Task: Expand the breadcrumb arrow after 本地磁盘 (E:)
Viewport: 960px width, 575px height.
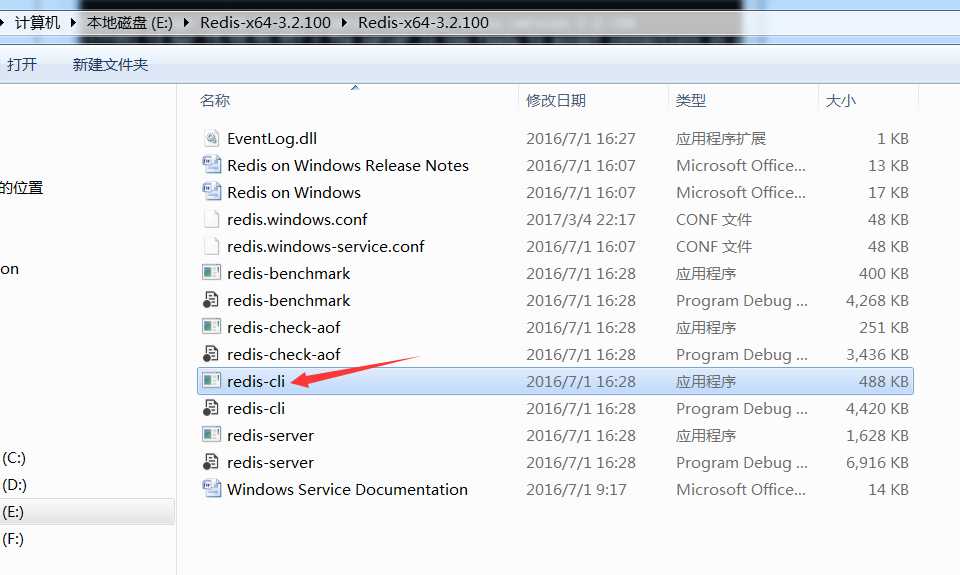Action: (187, 23)
